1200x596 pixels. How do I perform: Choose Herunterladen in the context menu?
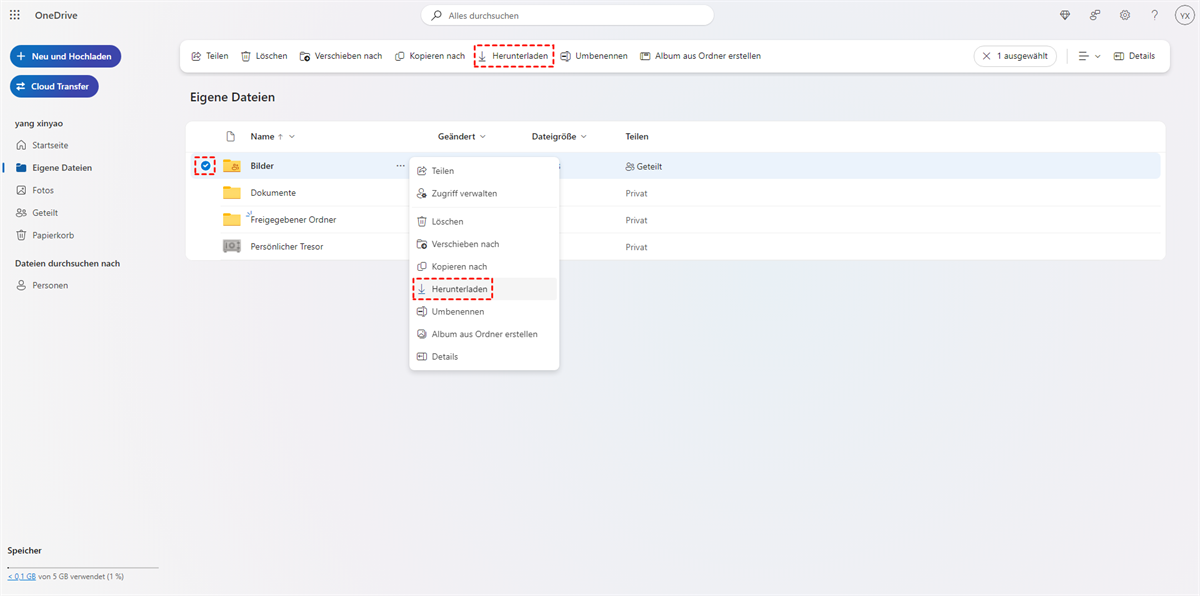pos(460,289)
